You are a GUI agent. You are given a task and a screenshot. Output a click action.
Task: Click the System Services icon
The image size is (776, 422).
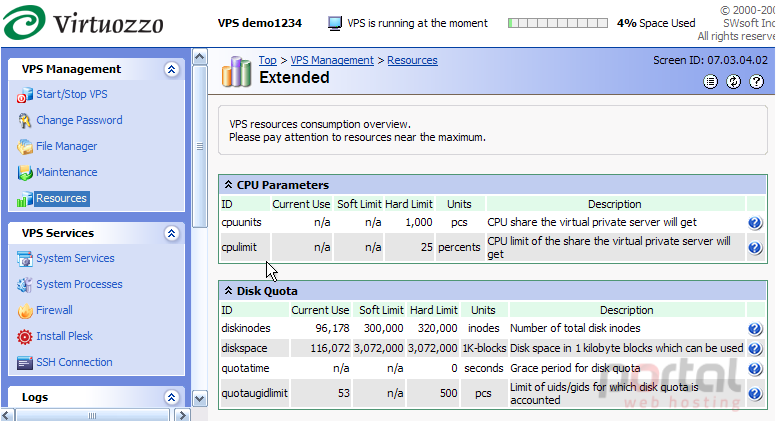click(x=24, y=259)
